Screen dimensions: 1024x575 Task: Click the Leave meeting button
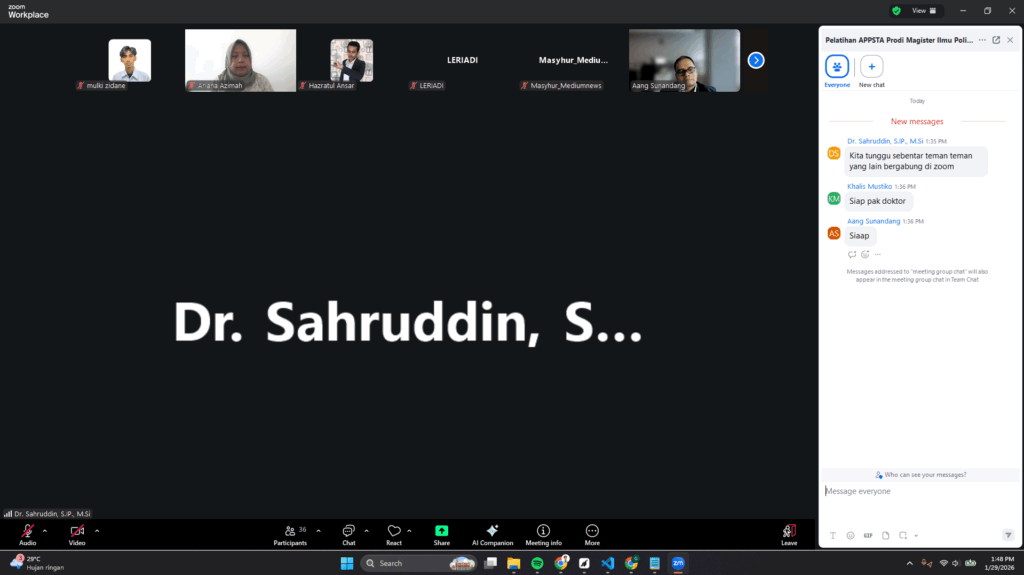click(789, 531)
